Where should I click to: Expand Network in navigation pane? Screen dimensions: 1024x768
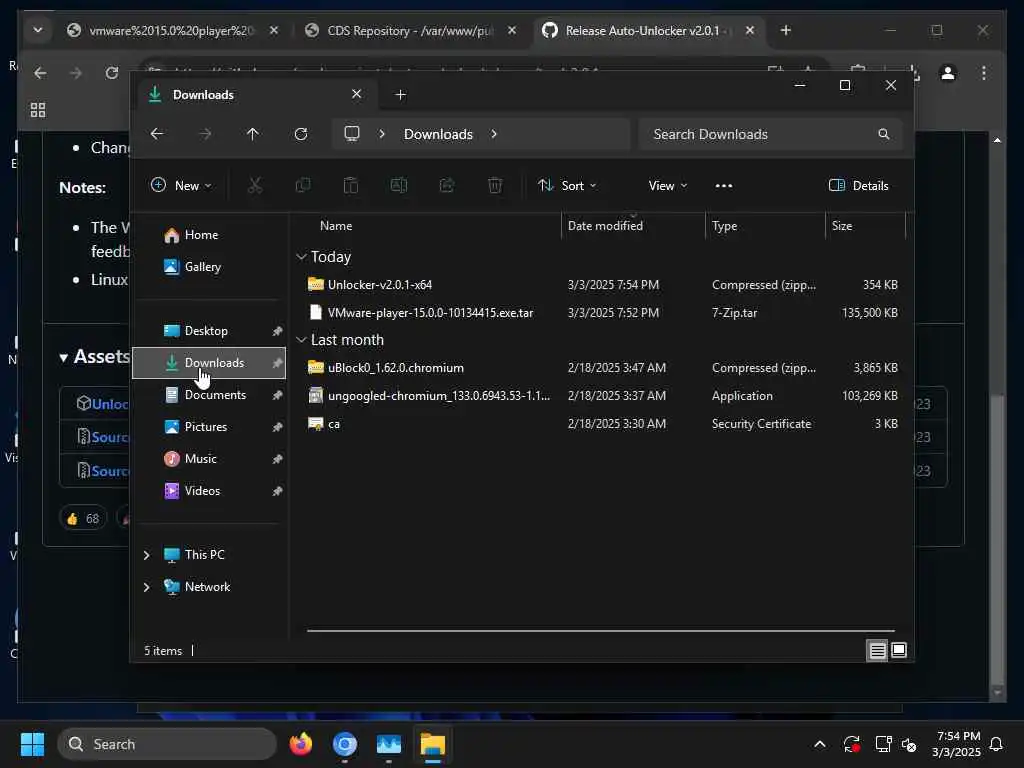146,586
